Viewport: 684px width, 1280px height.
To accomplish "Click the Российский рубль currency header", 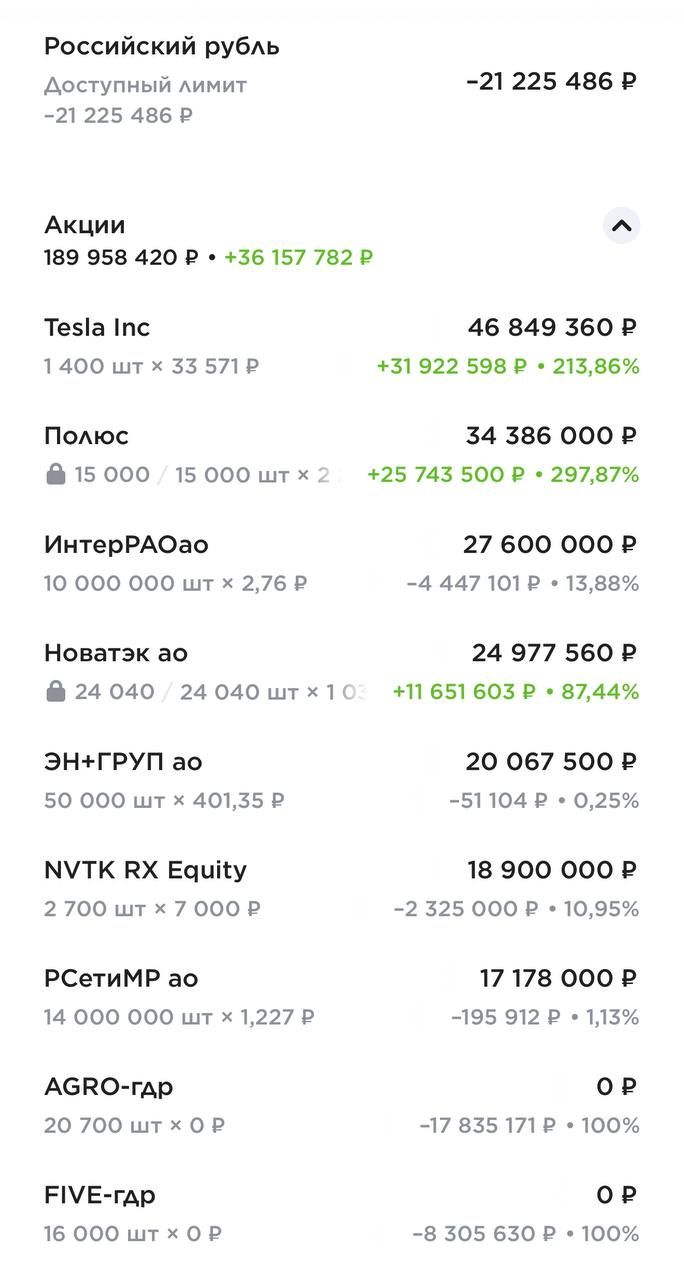I will point(161,47).
